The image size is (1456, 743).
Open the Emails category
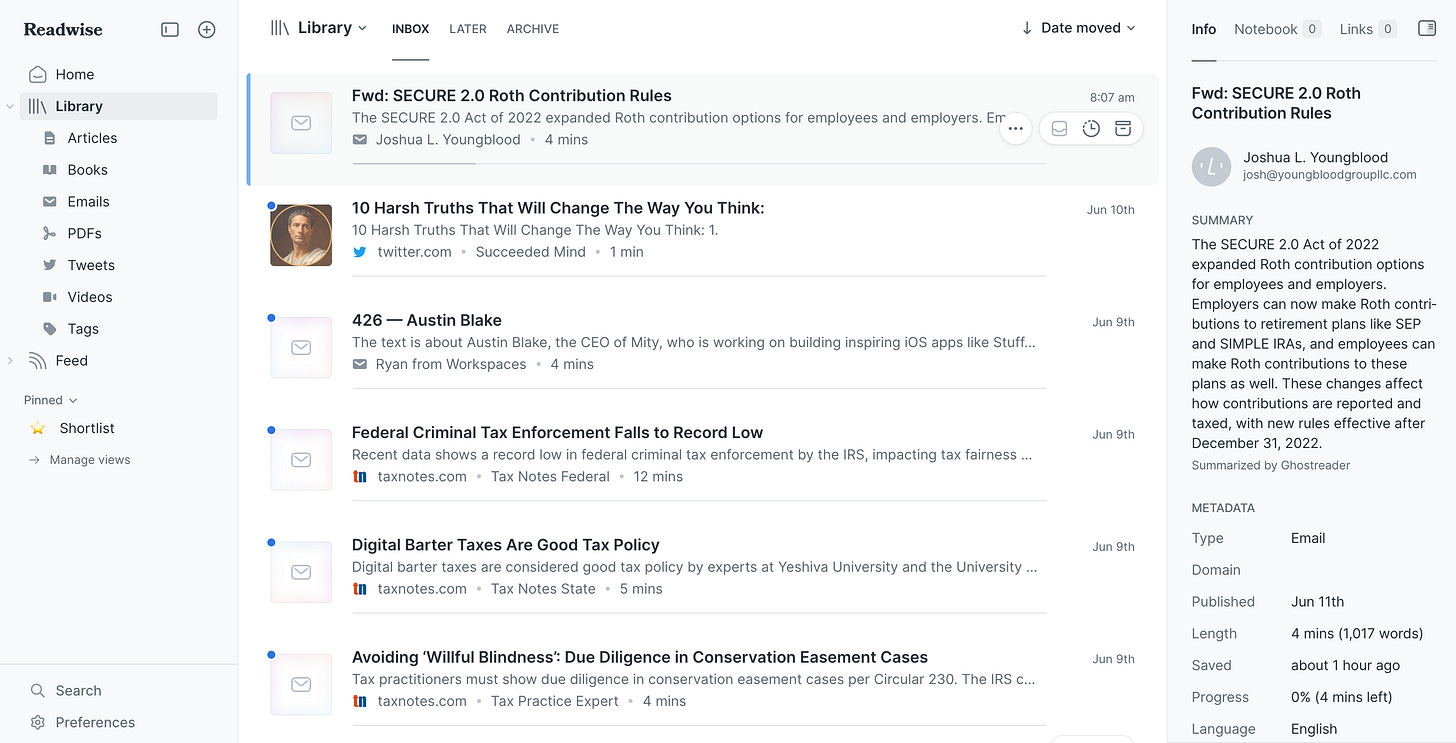pos(88,202)
